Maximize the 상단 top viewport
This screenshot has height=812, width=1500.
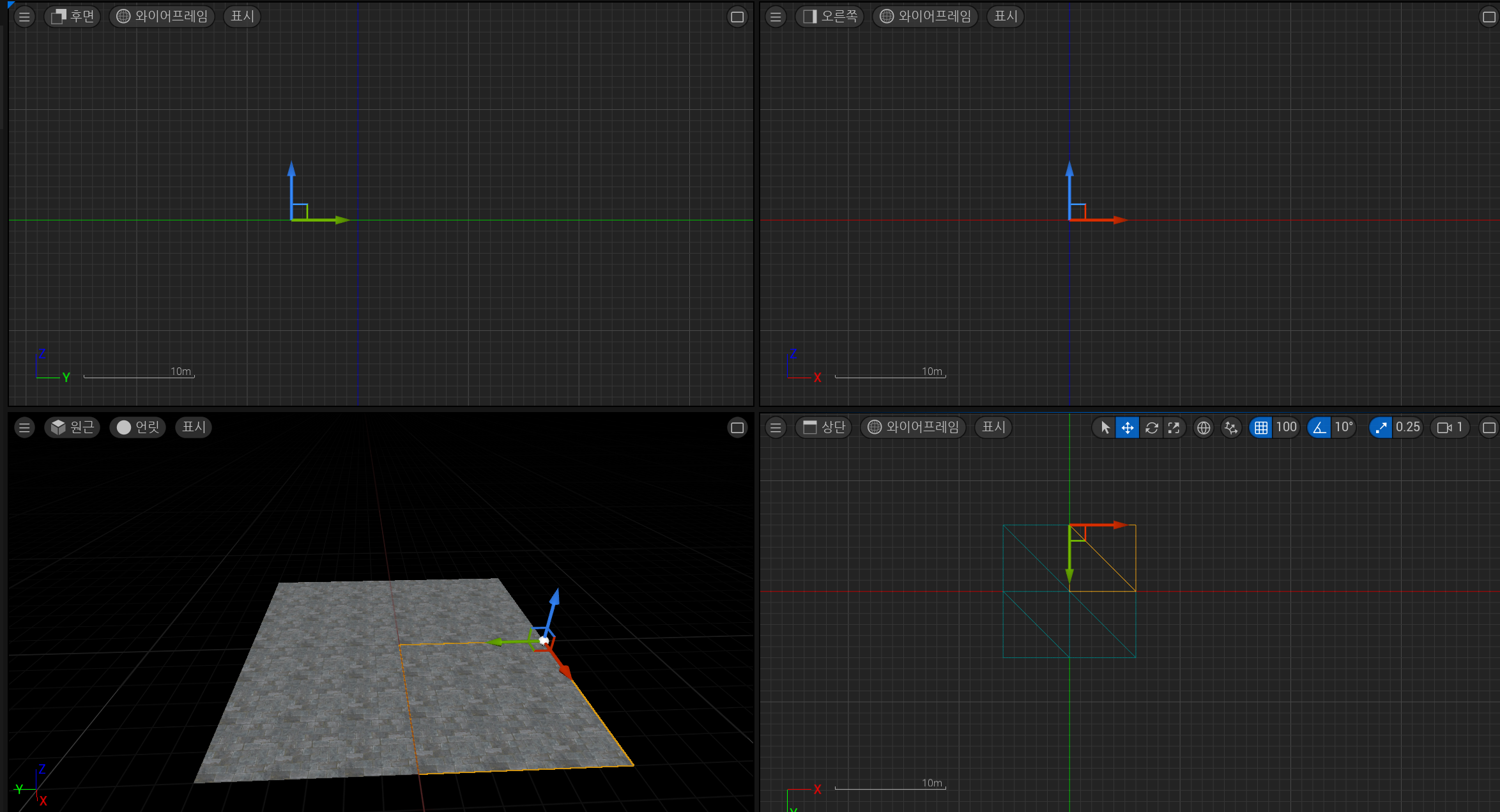(x=1489, y=427)
